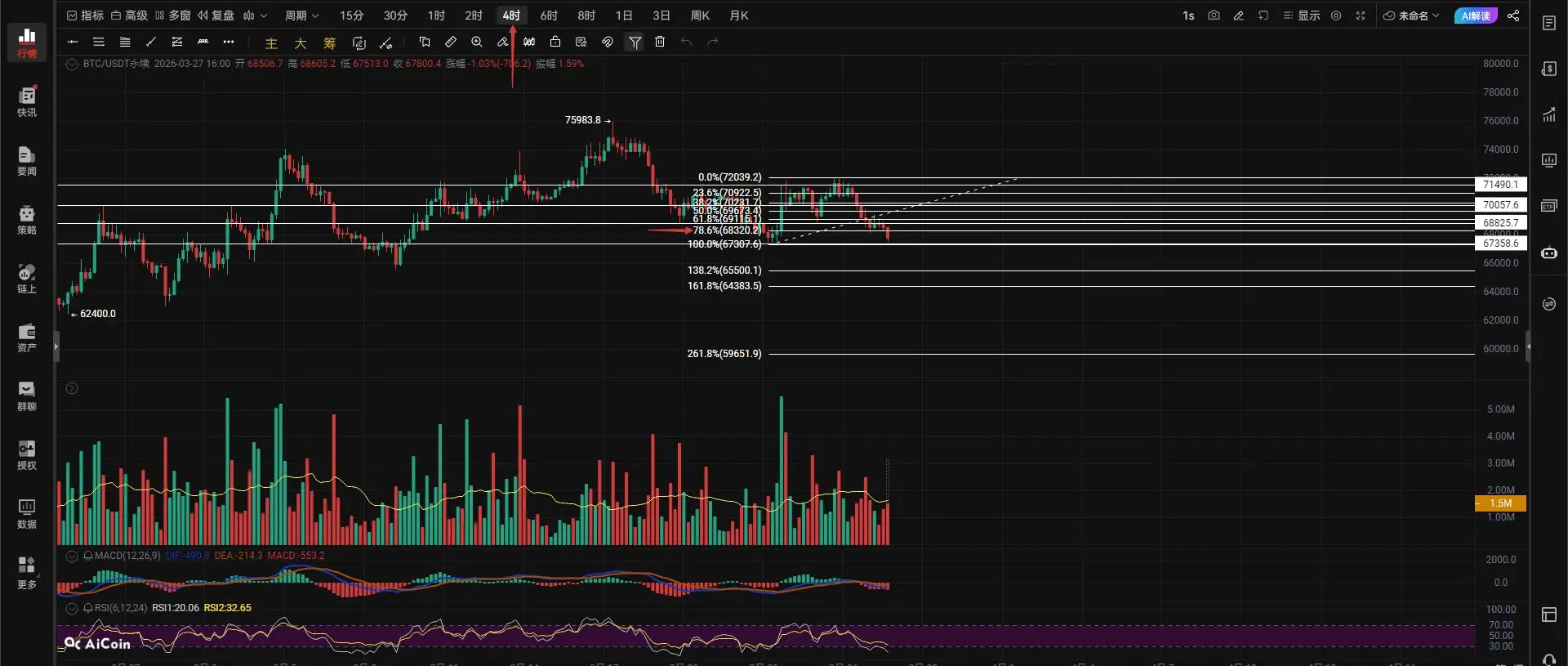Select the ruler measure tool

451,42
